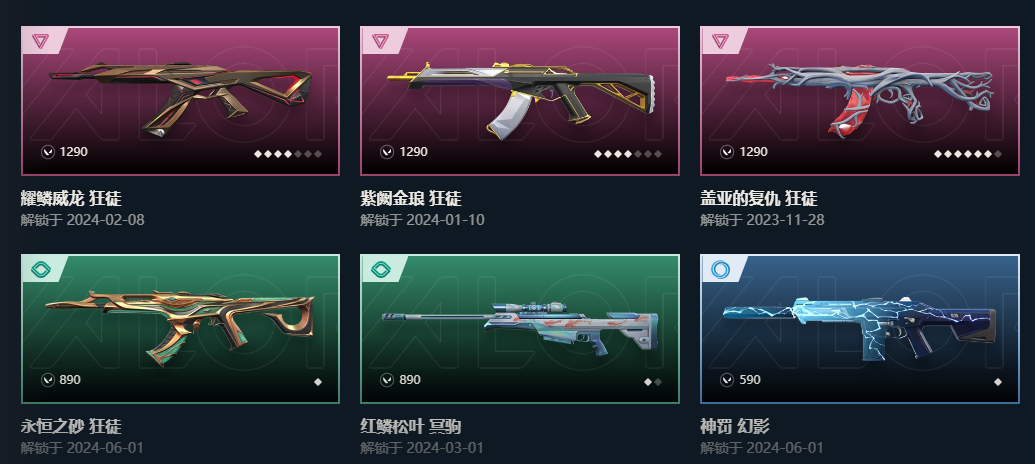Click VP currency icon on 盖亚的复仇 狂徒 card
Image resolution: width=1035 pixels, height=464 pixels.
(727, 152)
